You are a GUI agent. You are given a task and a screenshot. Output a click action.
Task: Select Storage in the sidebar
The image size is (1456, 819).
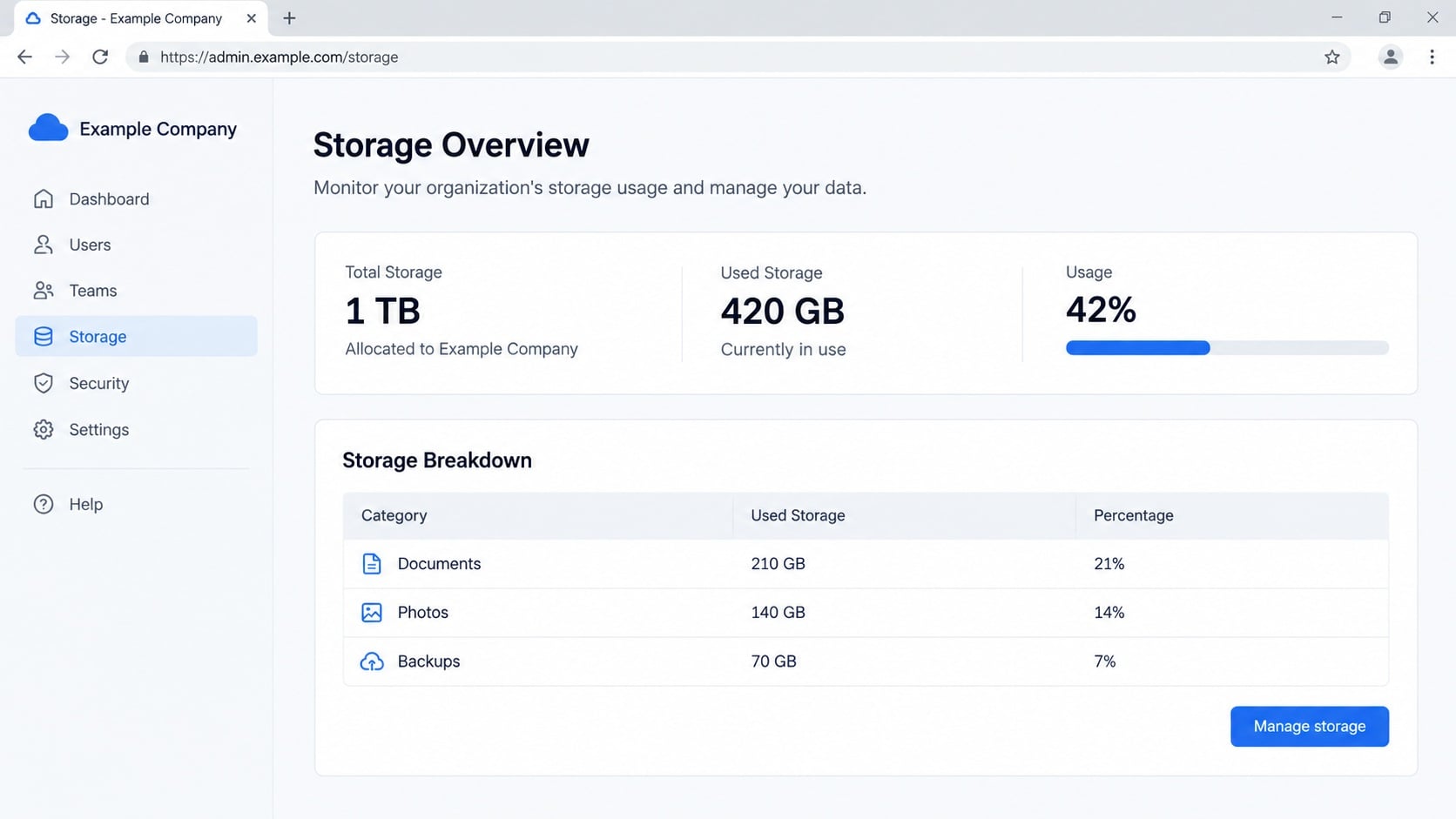[137, 336]
